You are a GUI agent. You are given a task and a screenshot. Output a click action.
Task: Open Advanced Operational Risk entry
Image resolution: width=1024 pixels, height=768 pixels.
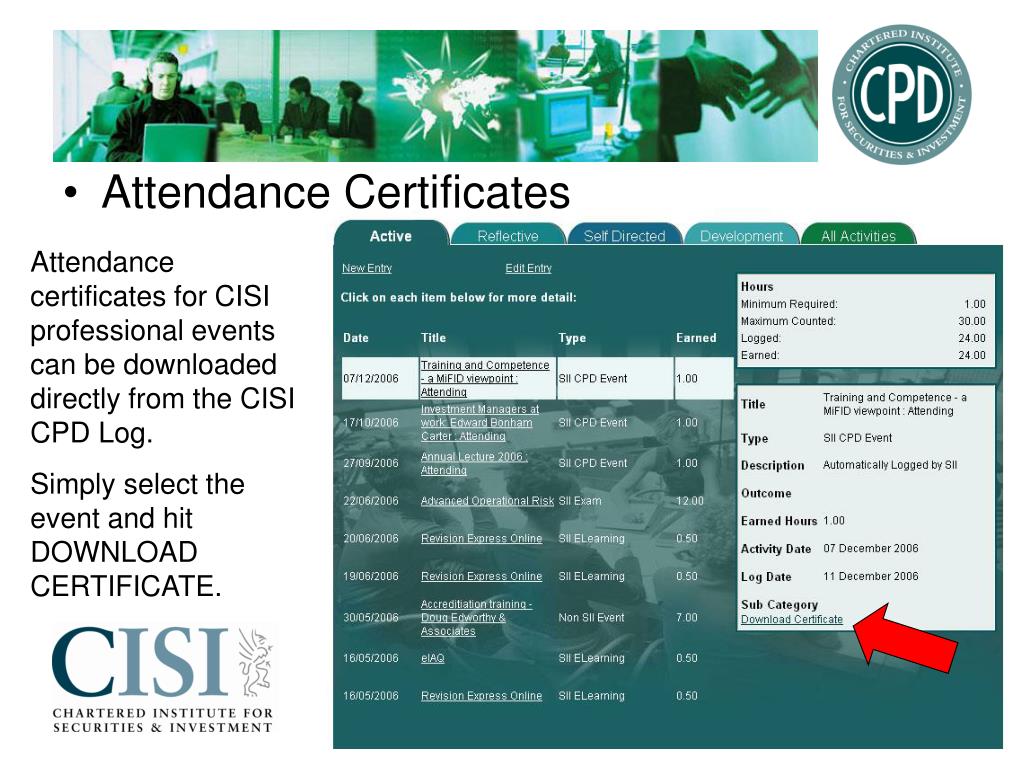[x=487, y=501]
